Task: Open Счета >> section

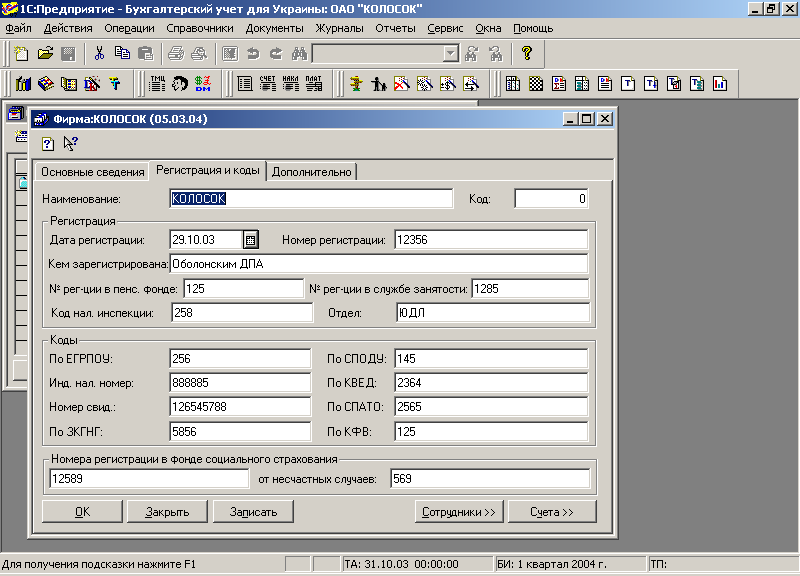Action: tap(552, 512)
